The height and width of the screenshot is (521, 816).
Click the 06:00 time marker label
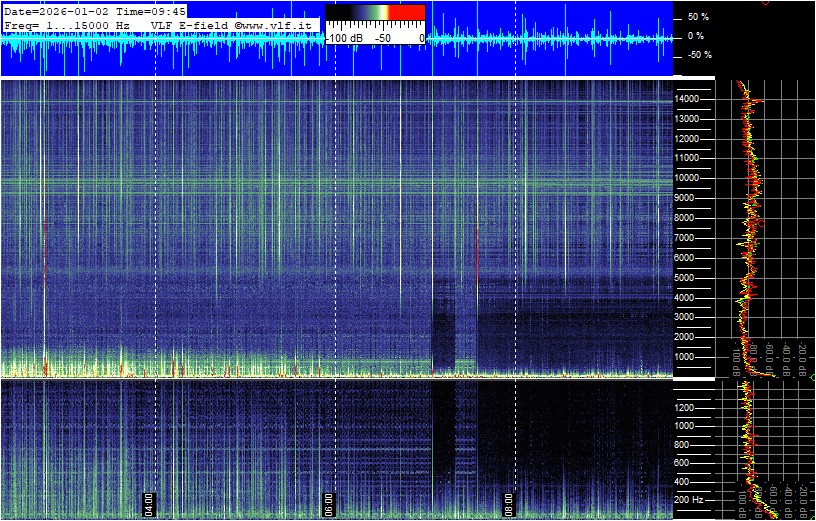[328, 502]
